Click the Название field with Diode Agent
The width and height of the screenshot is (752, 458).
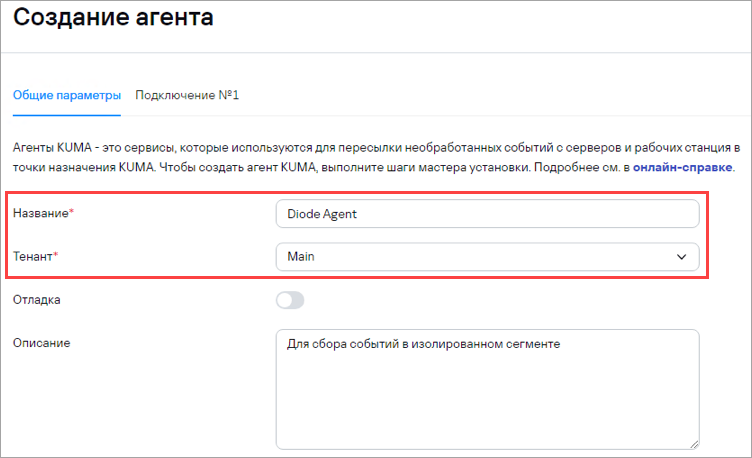pos(487,214)
